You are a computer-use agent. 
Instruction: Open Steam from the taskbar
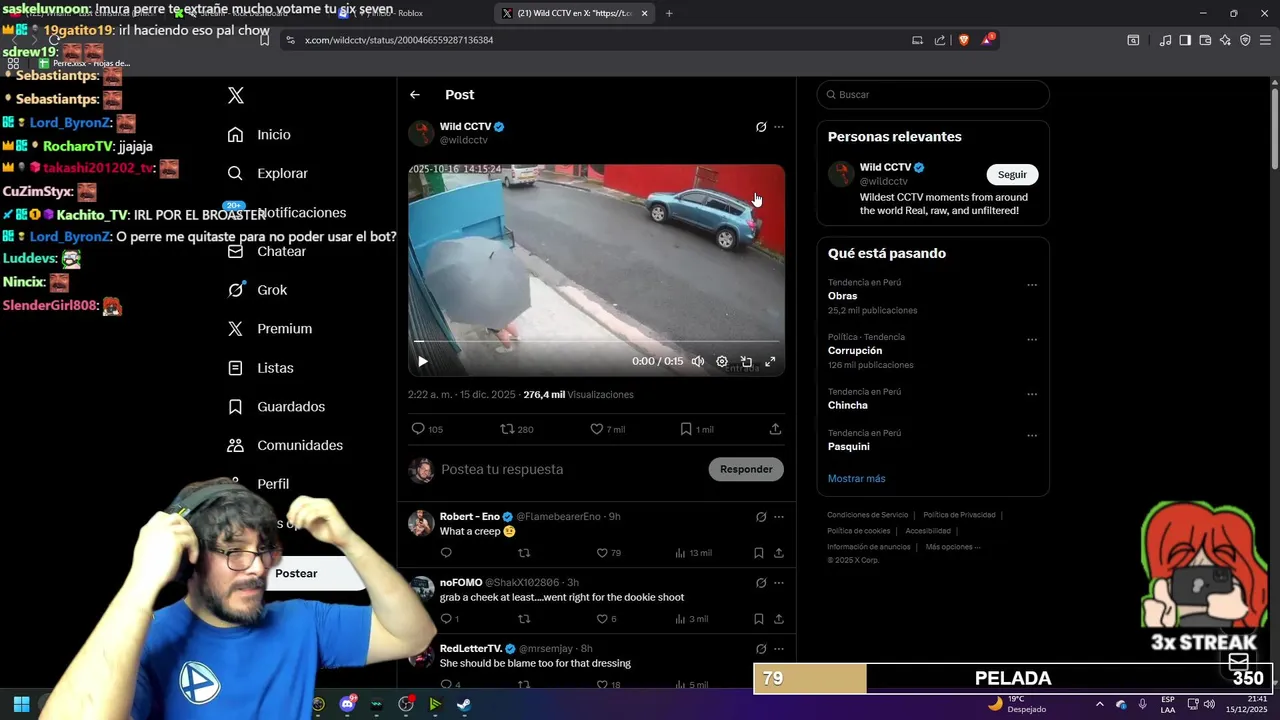(464, 704)
